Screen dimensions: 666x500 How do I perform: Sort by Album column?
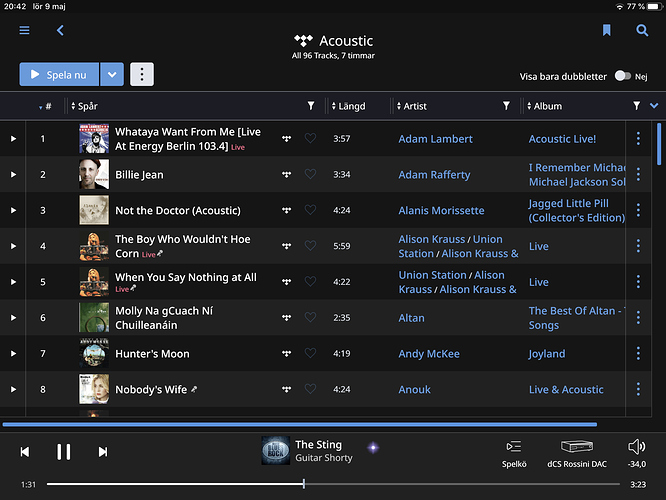point(545,106)
